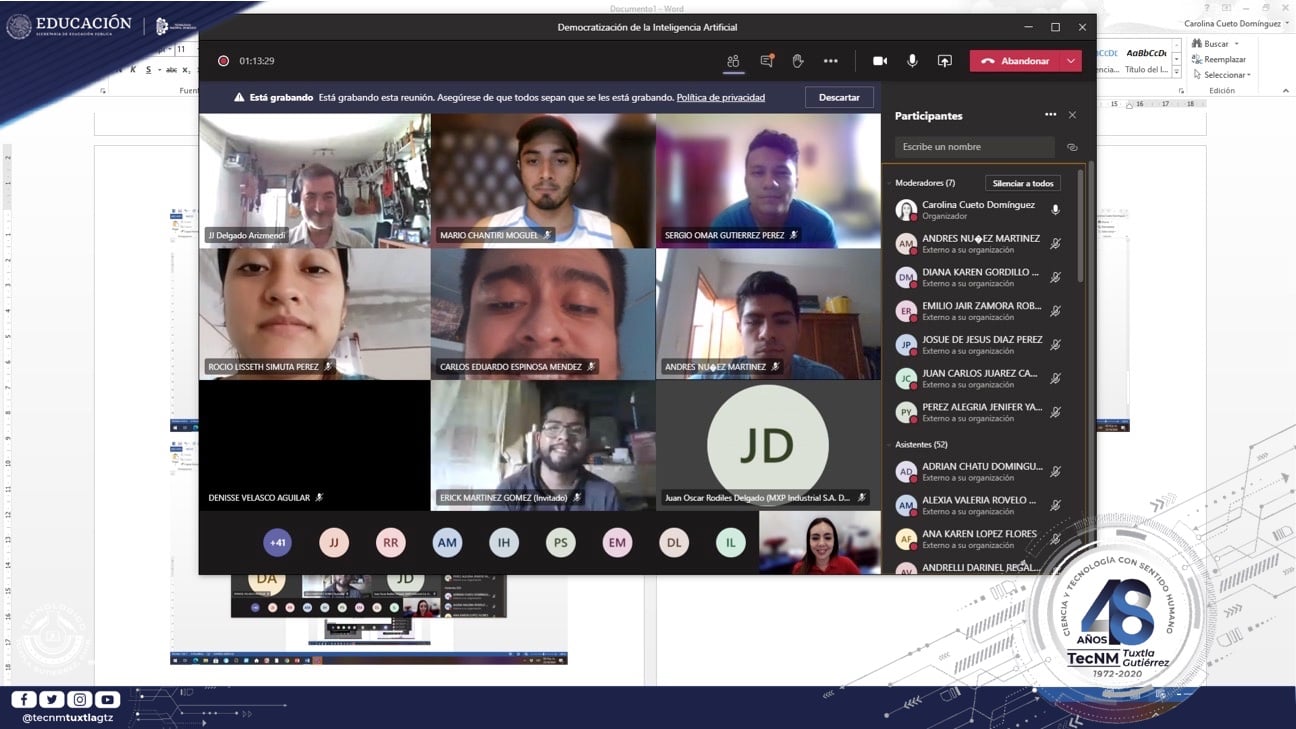This screenshot has width=1296, height=729.
Task: Click muted mic icon for JUAN CARLOS JUAREZ
Action: pos(1055,378)
